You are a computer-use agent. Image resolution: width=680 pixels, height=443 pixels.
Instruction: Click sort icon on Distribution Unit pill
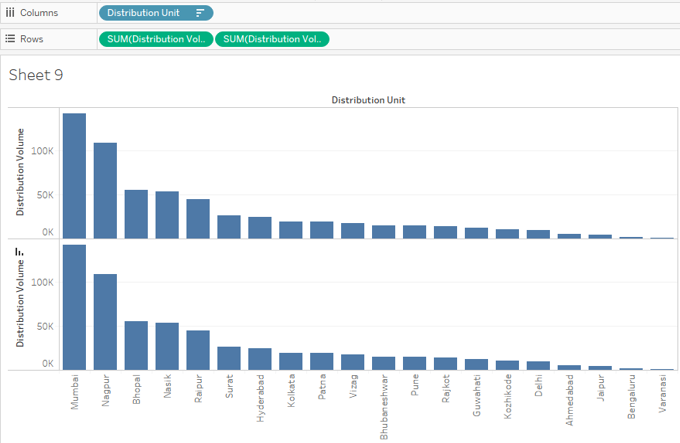[x=200, y=13]
